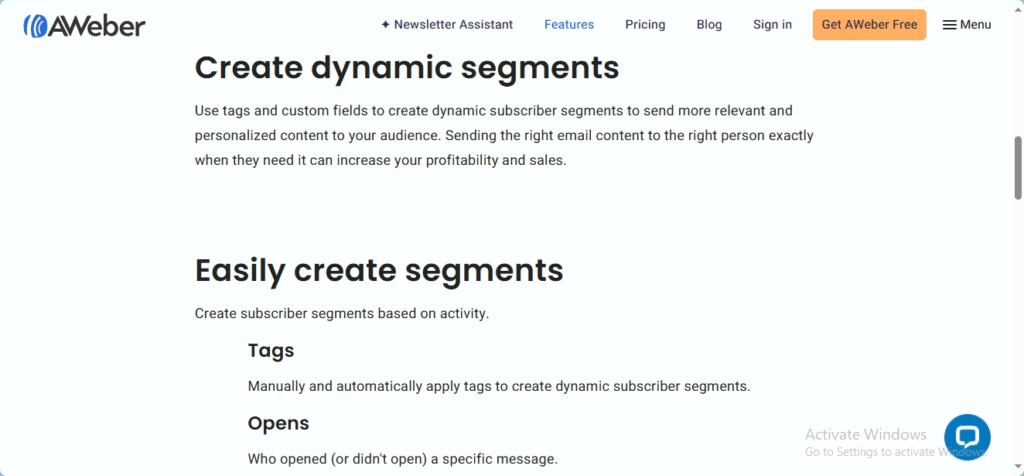Click the 'Manually and automatically apply tags' sentence
The width and height of the screenshot is (1024, 476).
coord(499,386)
